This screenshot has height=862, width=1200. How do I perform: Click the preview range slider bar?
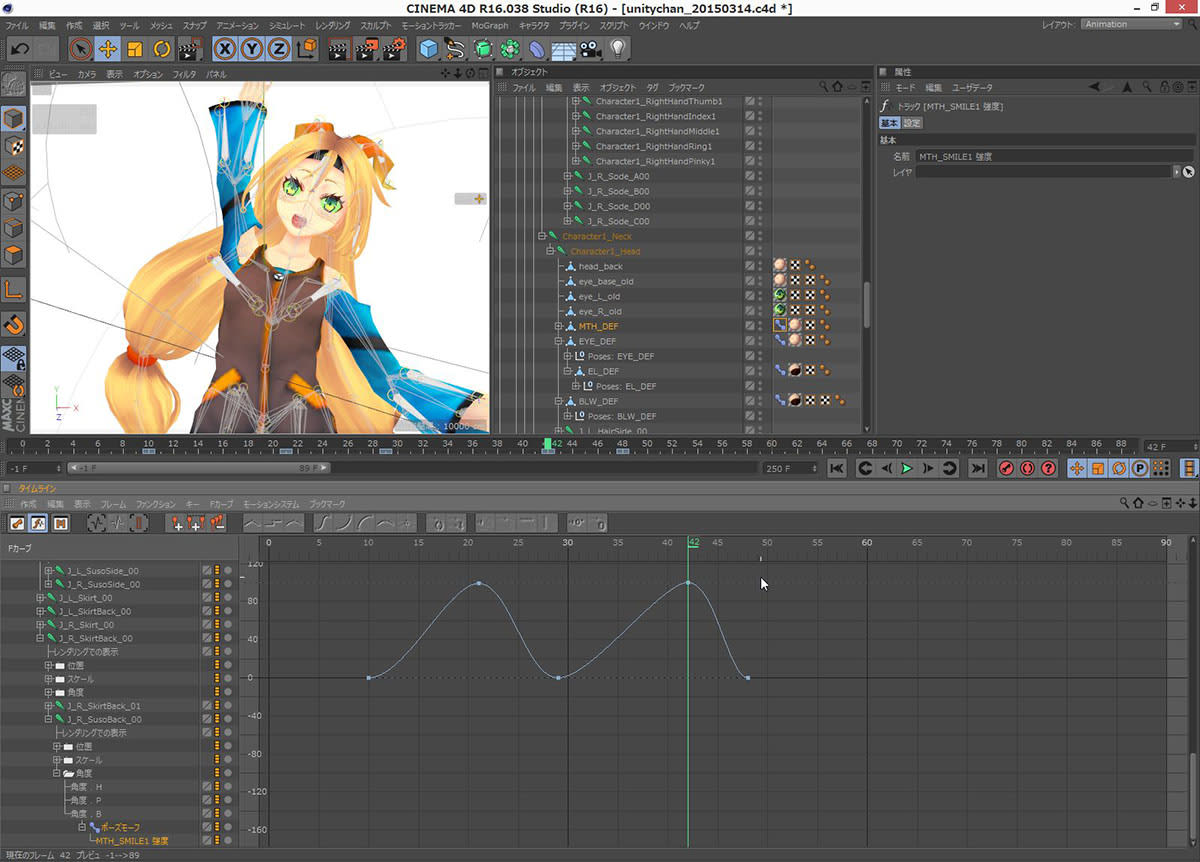click(x=199, y=468)
